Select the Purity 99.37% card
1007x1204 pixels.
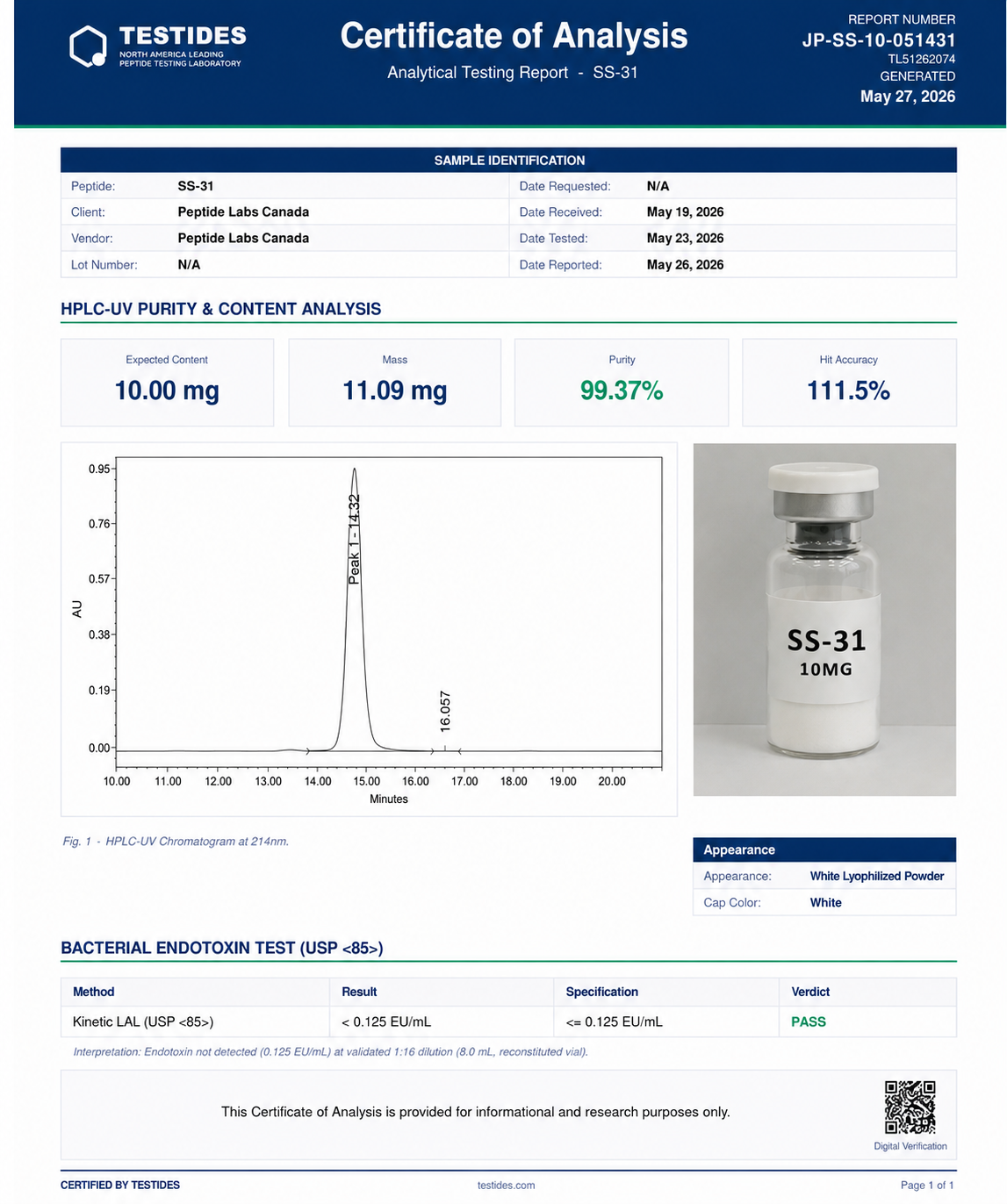[x=622, y=383]
